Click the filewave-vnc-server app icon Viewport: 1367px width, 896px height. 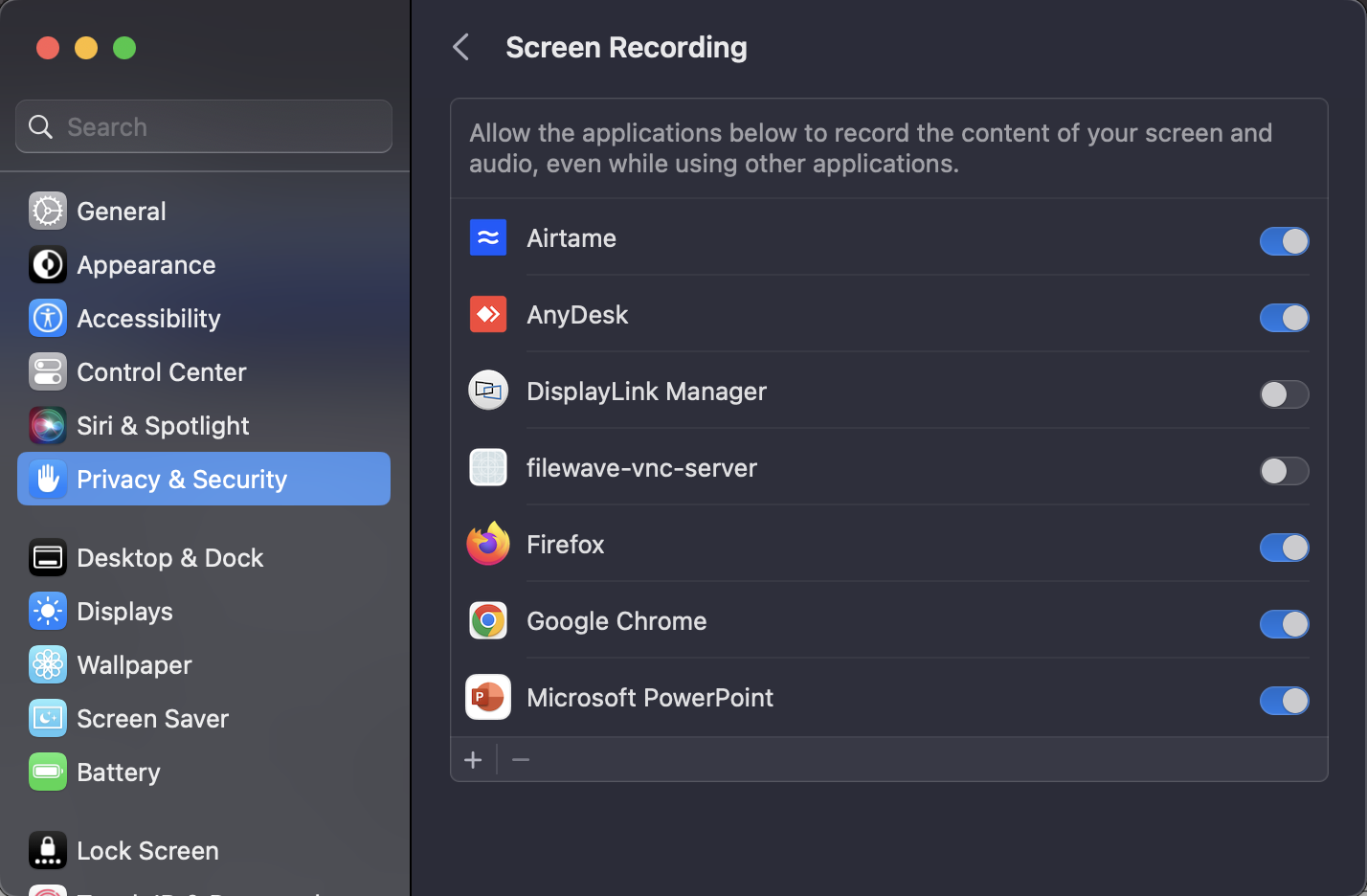pos(488,467)
